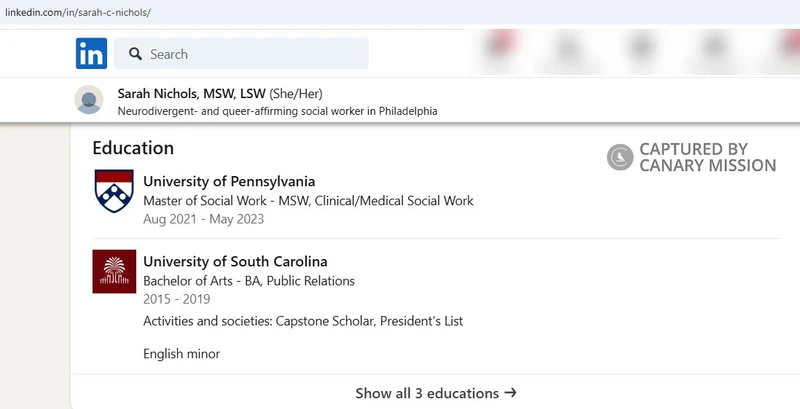Image resolution: width=800 pixels, height=409 pixels.
Task: Click the neurodivergent social worker headline
Action: (x=277, y=111)
